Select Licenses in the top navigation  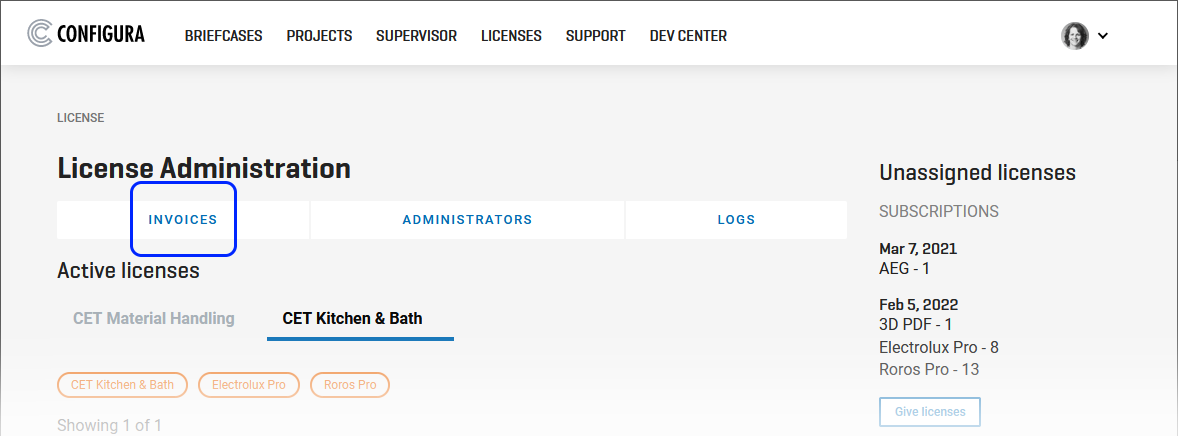511,35
